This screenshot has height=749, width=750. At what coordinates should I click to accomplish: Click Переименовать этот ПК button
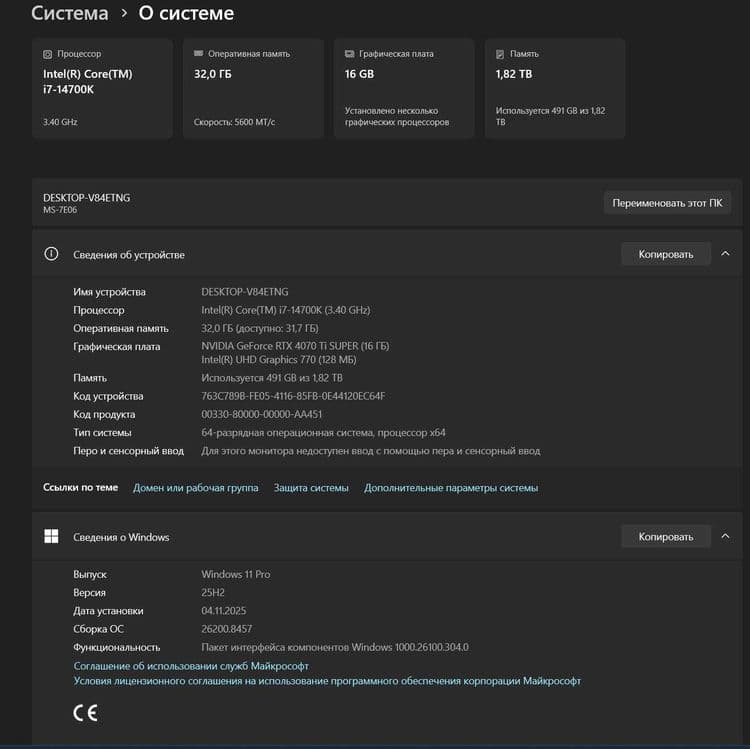(x=667, y=203)
